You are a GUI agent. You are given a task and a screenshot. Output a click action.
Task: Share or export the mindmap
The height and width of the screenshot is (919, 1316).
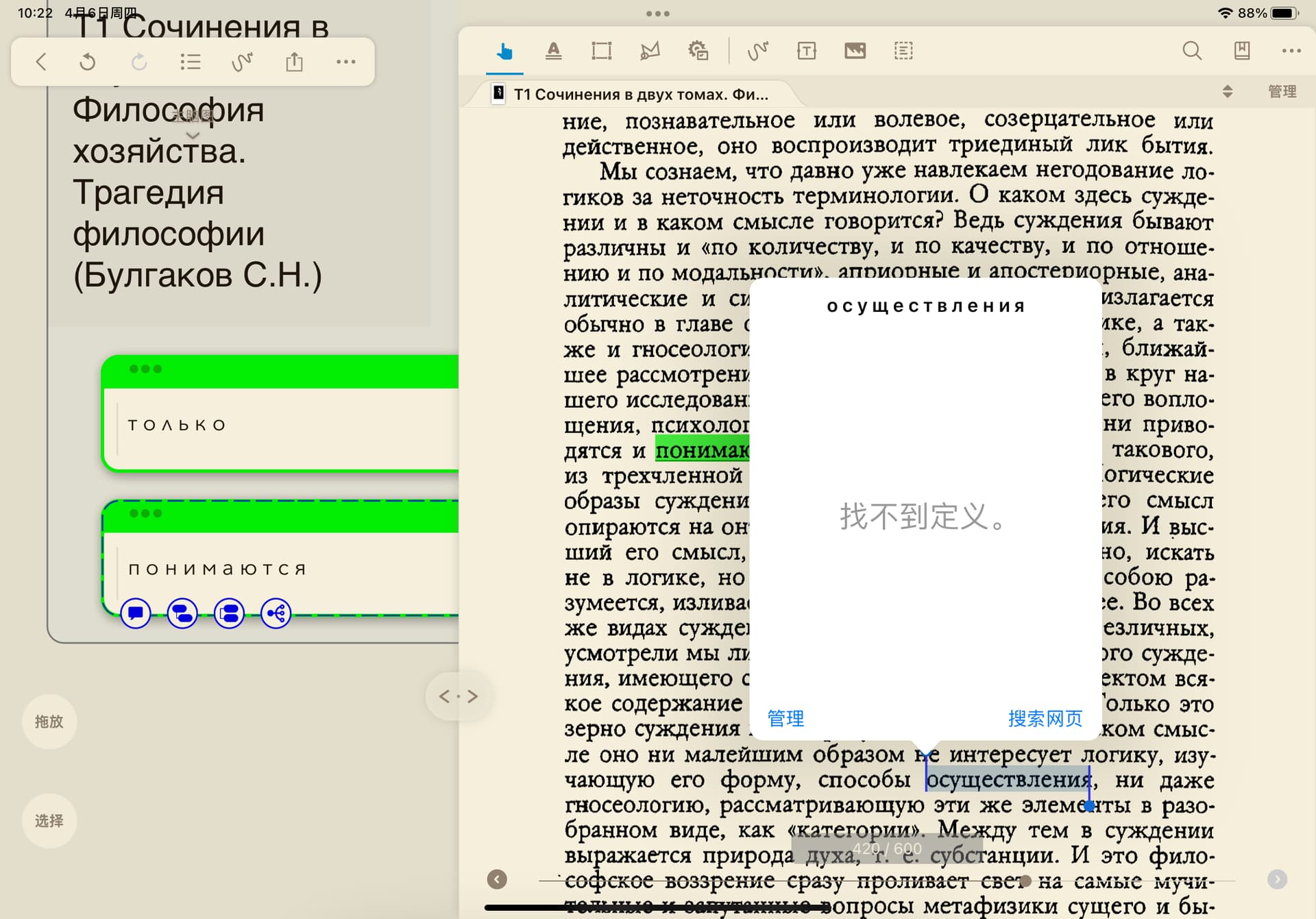tap(294, 62)
